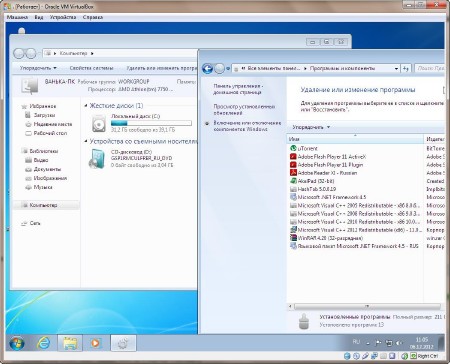Refresh the Programs and Components address bar
The height and width of the screenshot is (364, 450).
[x=406, y=68]
